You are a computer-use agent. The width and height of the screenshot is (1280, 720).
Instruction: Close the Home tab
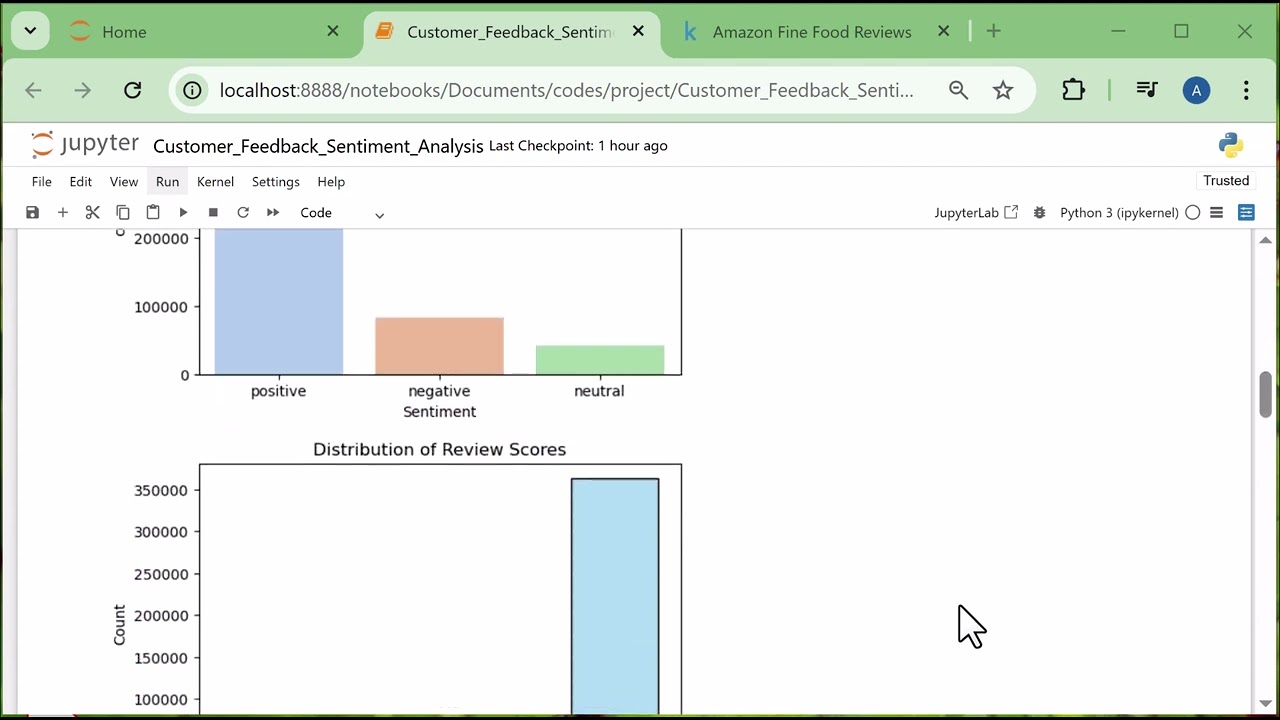click(x=333, y=31)
